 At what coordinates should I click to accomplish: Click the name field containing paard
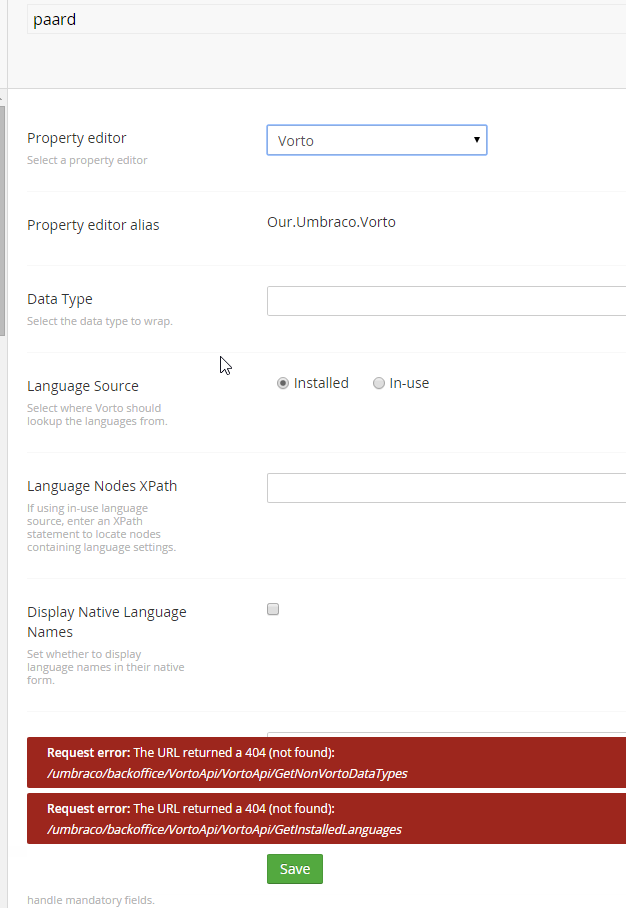(x=327, y=19)
